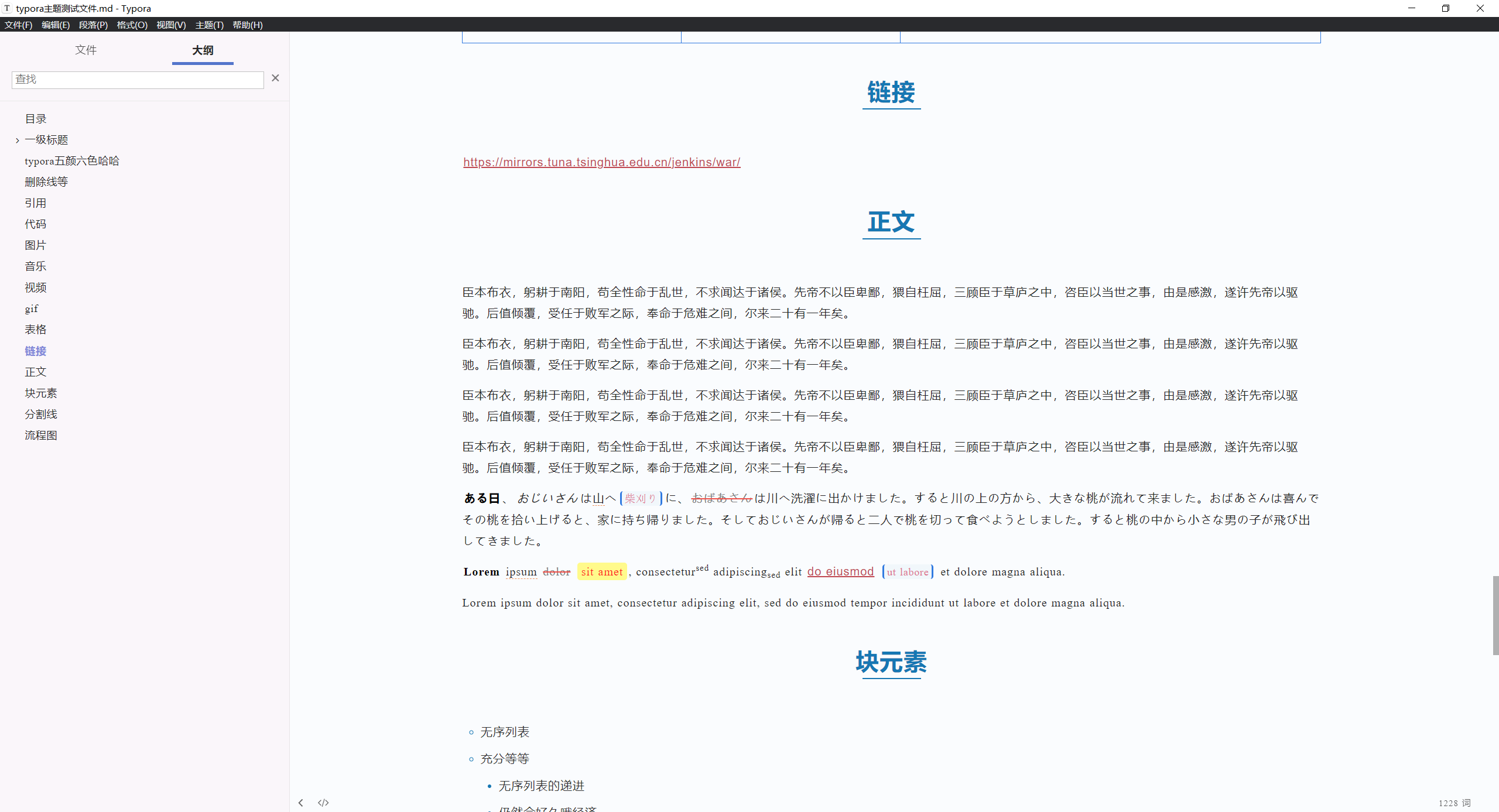
Task: Click the 'do eiusmod' underlined link
Action: tap(840, 571)
